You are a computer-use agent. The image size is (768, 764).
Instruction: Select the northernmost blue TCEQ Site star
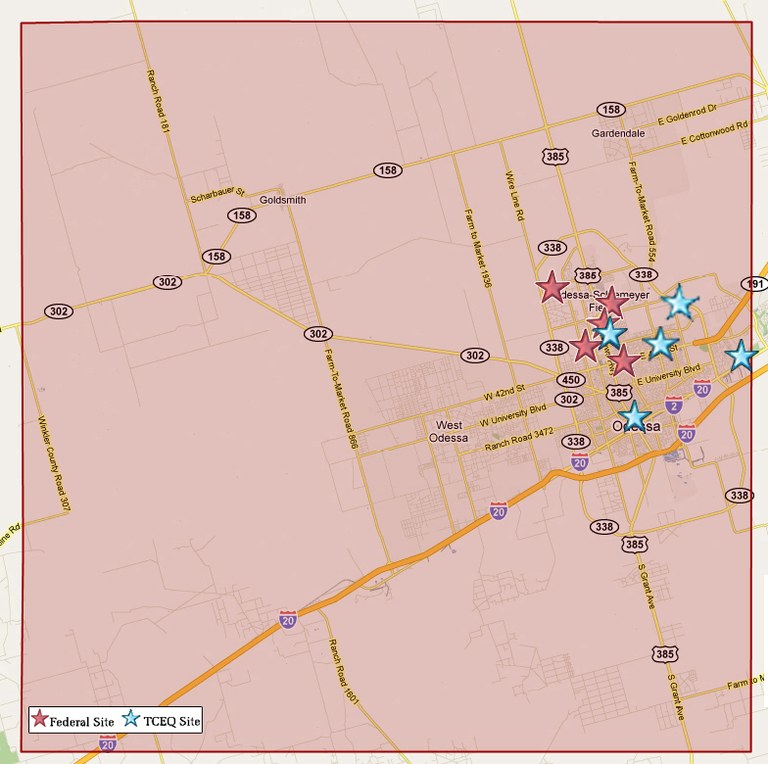[679, 301]
